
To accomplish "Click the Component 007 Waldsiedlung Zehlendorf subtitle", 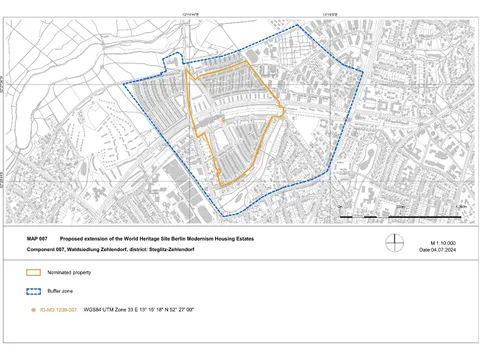I will [110, 249].
